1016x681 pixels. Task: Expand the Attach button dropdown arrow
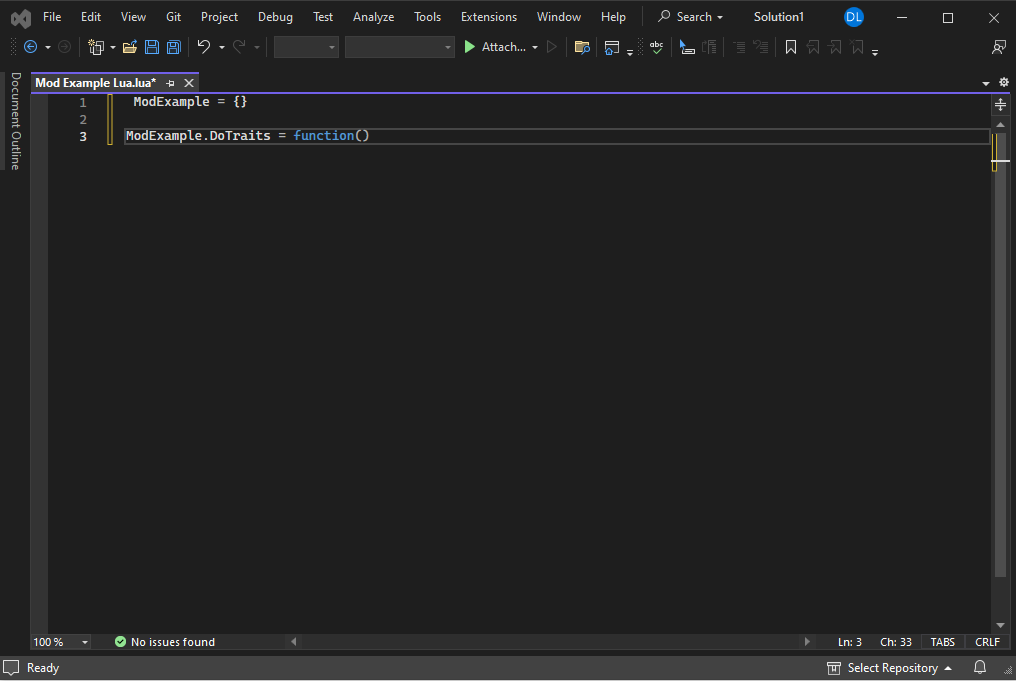[535, 47]
